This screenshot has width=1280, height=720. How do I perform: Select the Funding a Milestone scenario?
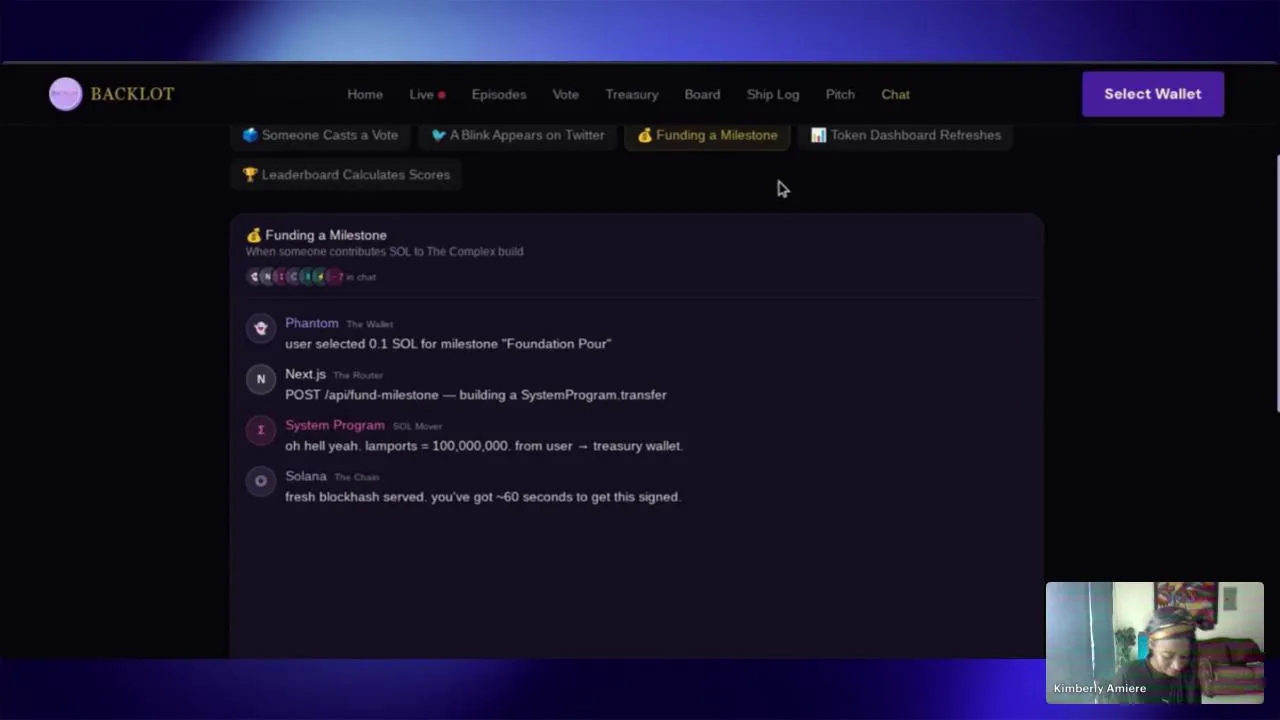(x=707, y=135)
